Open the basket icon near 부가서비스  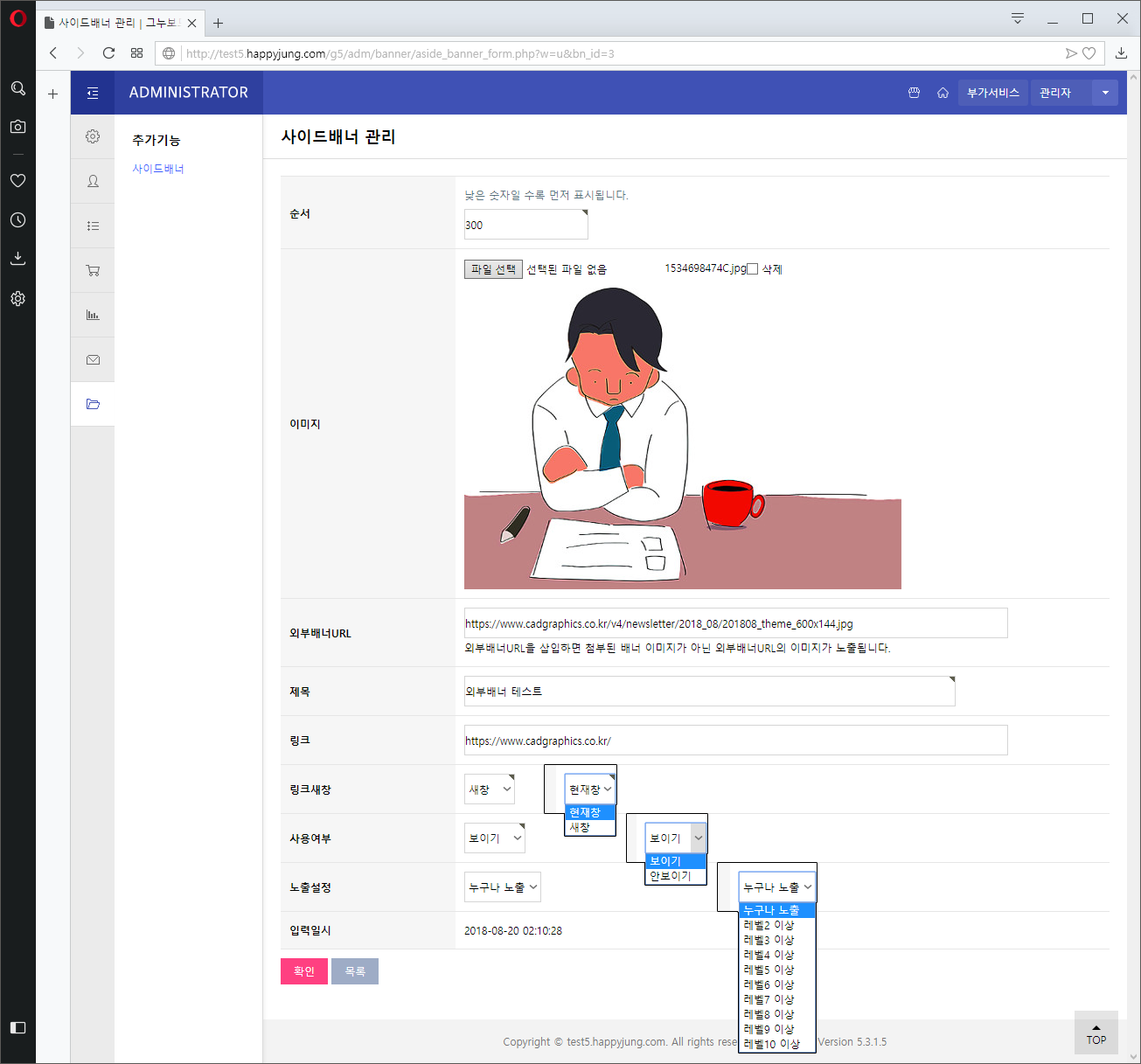coord(913,92)
